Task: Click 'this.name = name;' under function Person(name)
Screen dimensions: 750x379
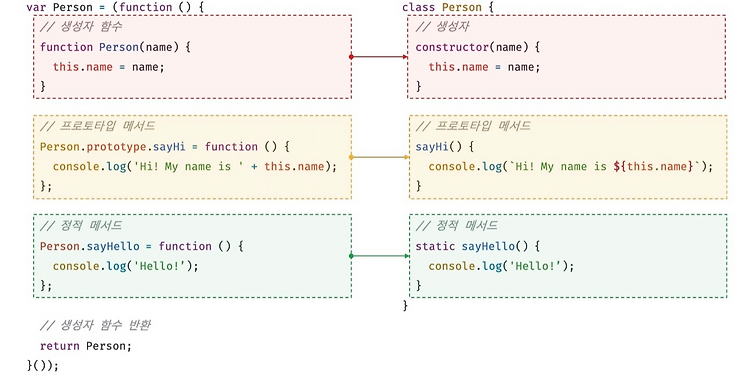Action: (x=109, y=67)
